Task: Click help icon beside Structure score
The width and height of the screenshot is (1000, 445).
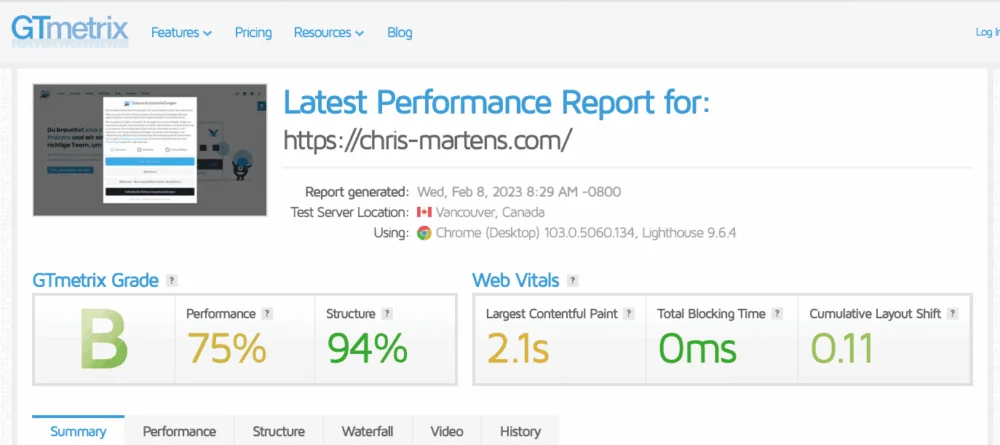Action: pyautogui.click(x=387, y=314)
